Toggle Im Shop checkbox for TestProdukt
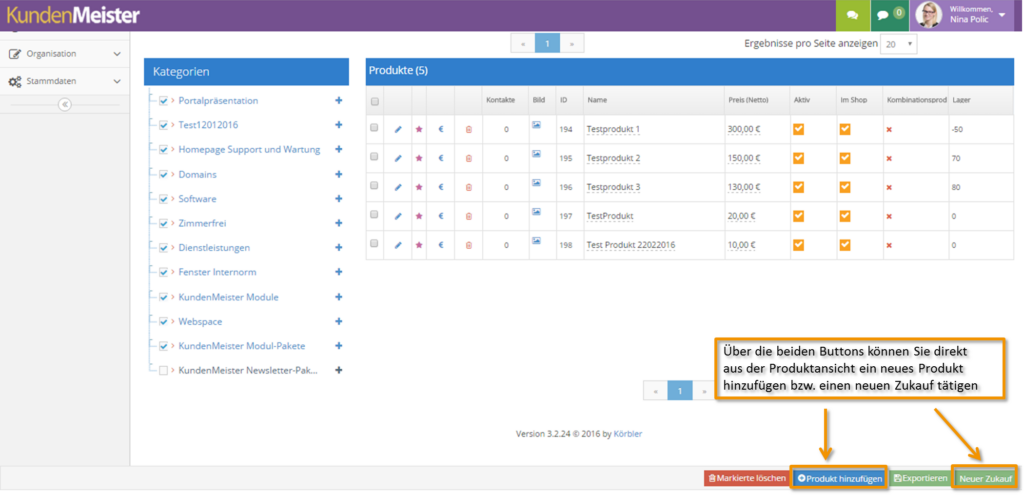The image size is (1024, 495). click(x=845, y=216)
